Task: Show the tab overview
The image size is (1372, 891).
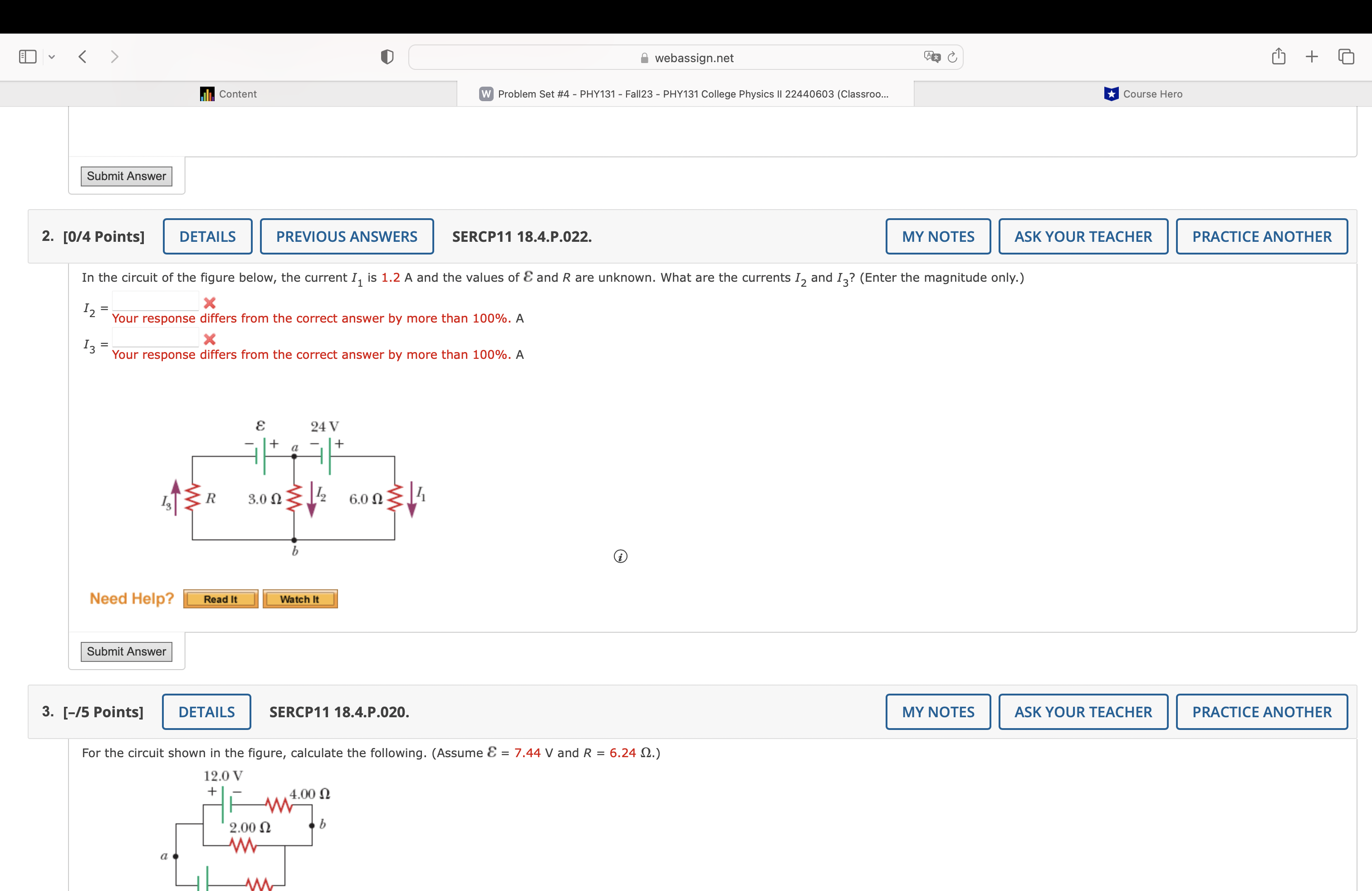Action: [x=1347, y=56]
